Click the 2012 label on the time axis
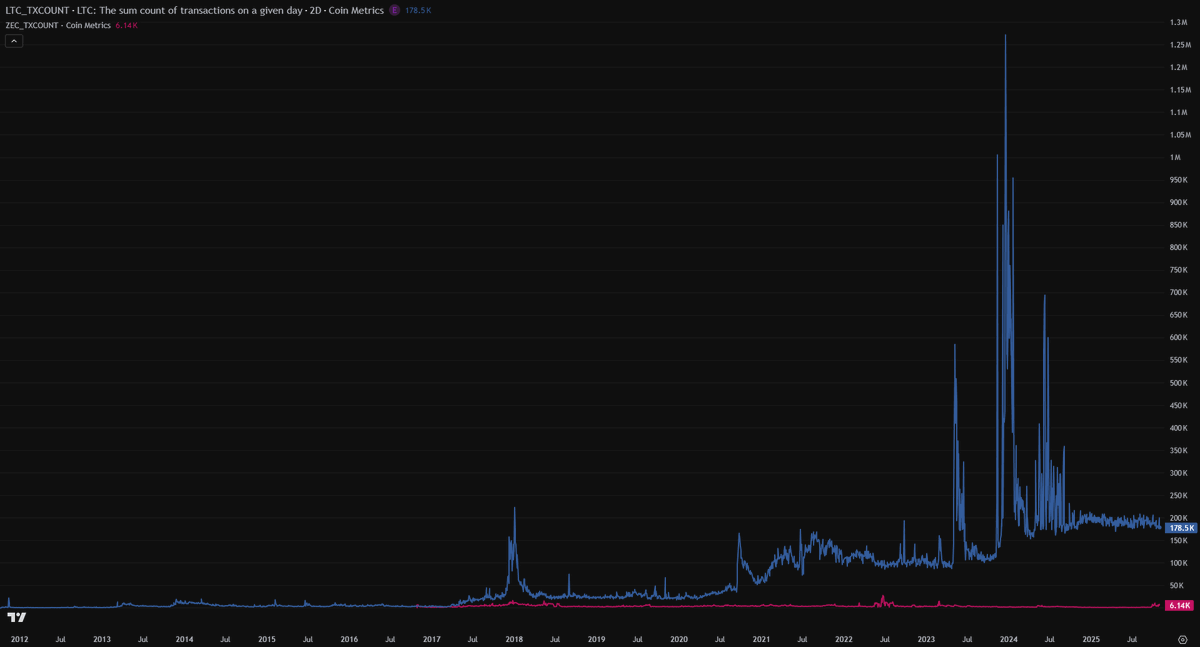Viewport: 1200px width, 647px height. coord(21,638)
